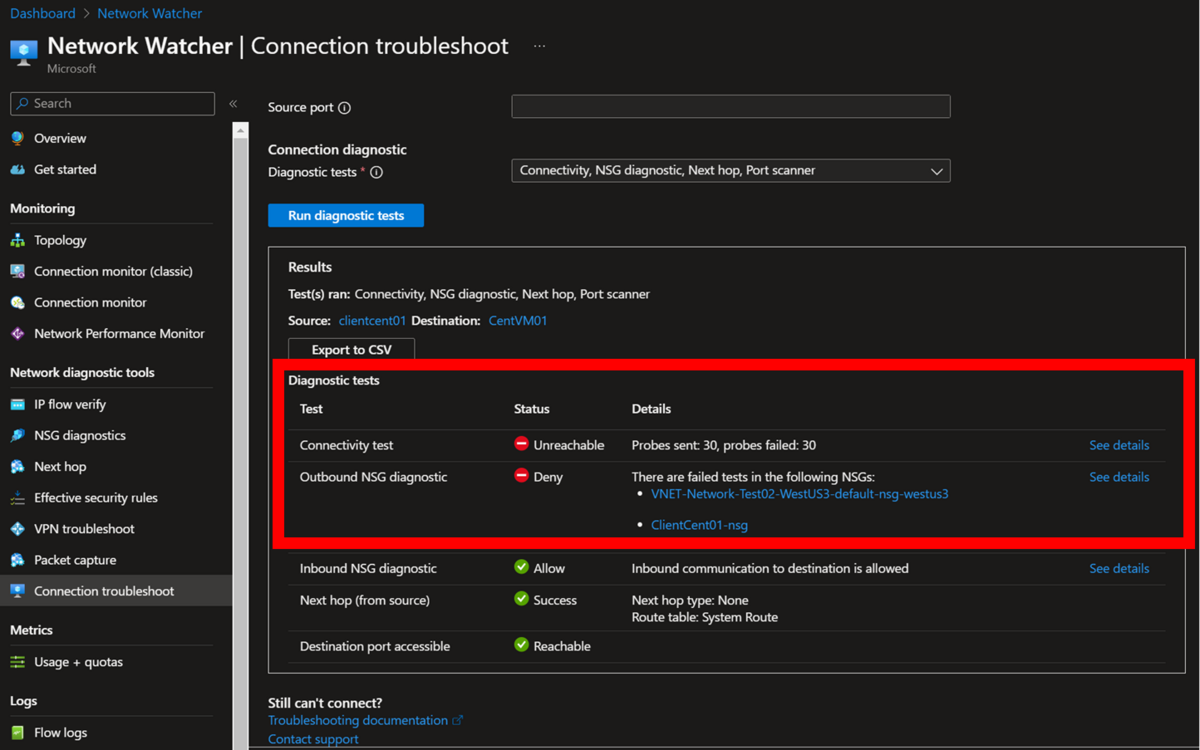Open VNET-Network-Test02-WestUS3-default-nsg-westus3 link
Viewport: 1200px width, 750px height.
click(x=800, y=494)
